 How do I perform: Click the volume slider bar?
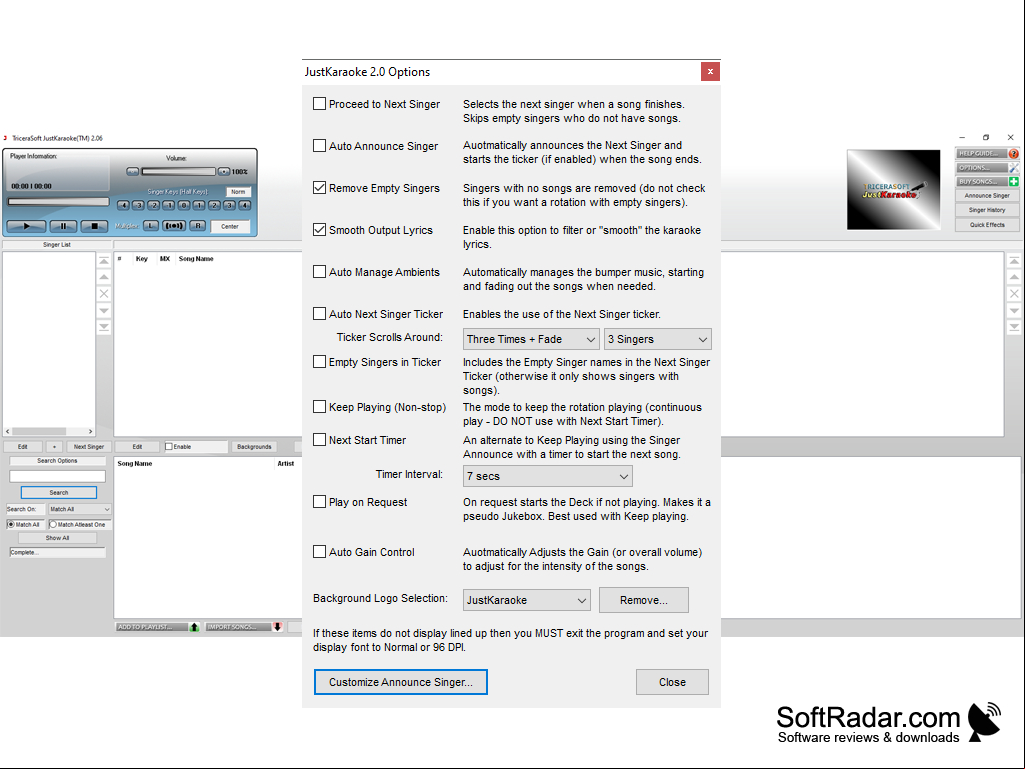pos(178,171)
